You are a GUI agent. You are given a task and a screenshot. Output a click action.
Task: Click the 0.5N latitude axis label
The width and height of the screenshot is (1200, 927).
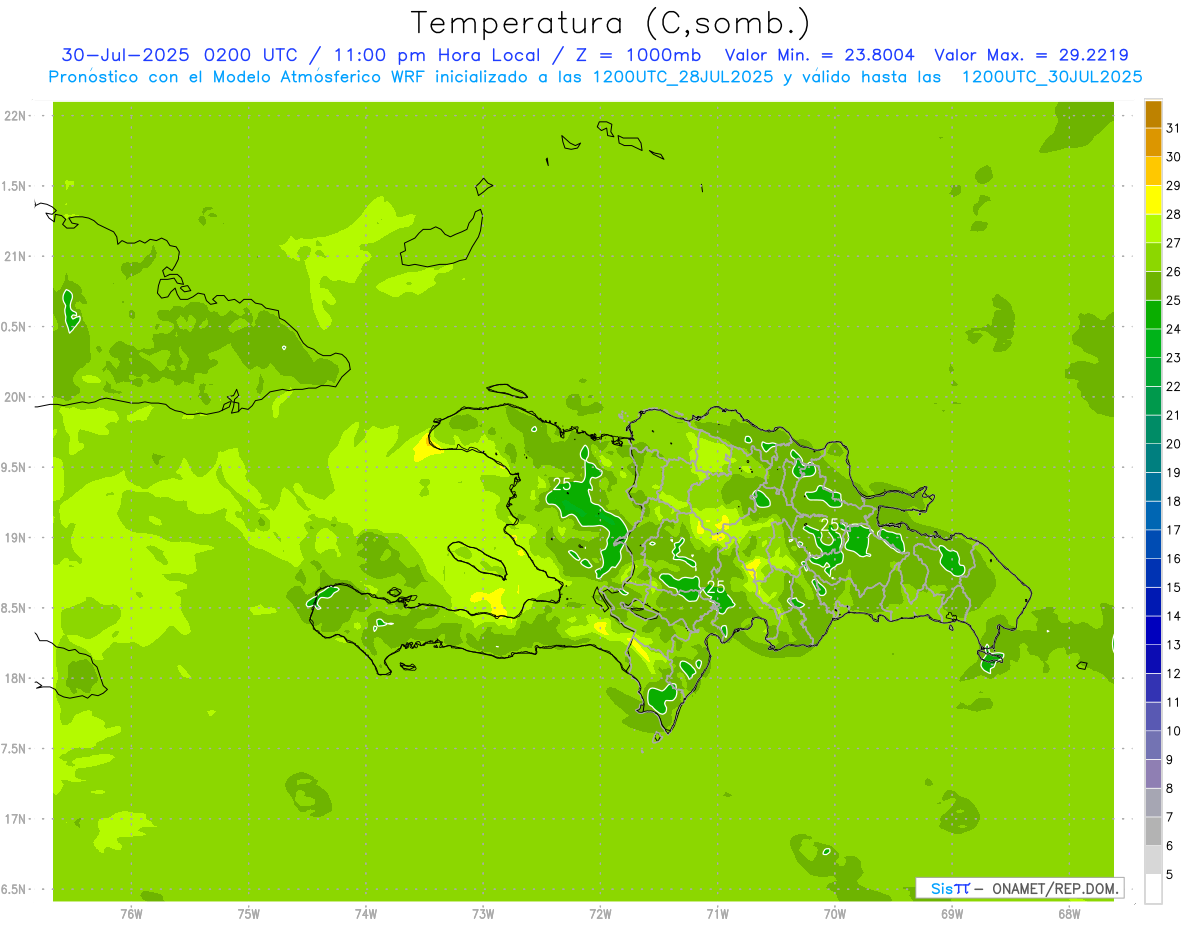pyautogui.click(x=15, y=327)
